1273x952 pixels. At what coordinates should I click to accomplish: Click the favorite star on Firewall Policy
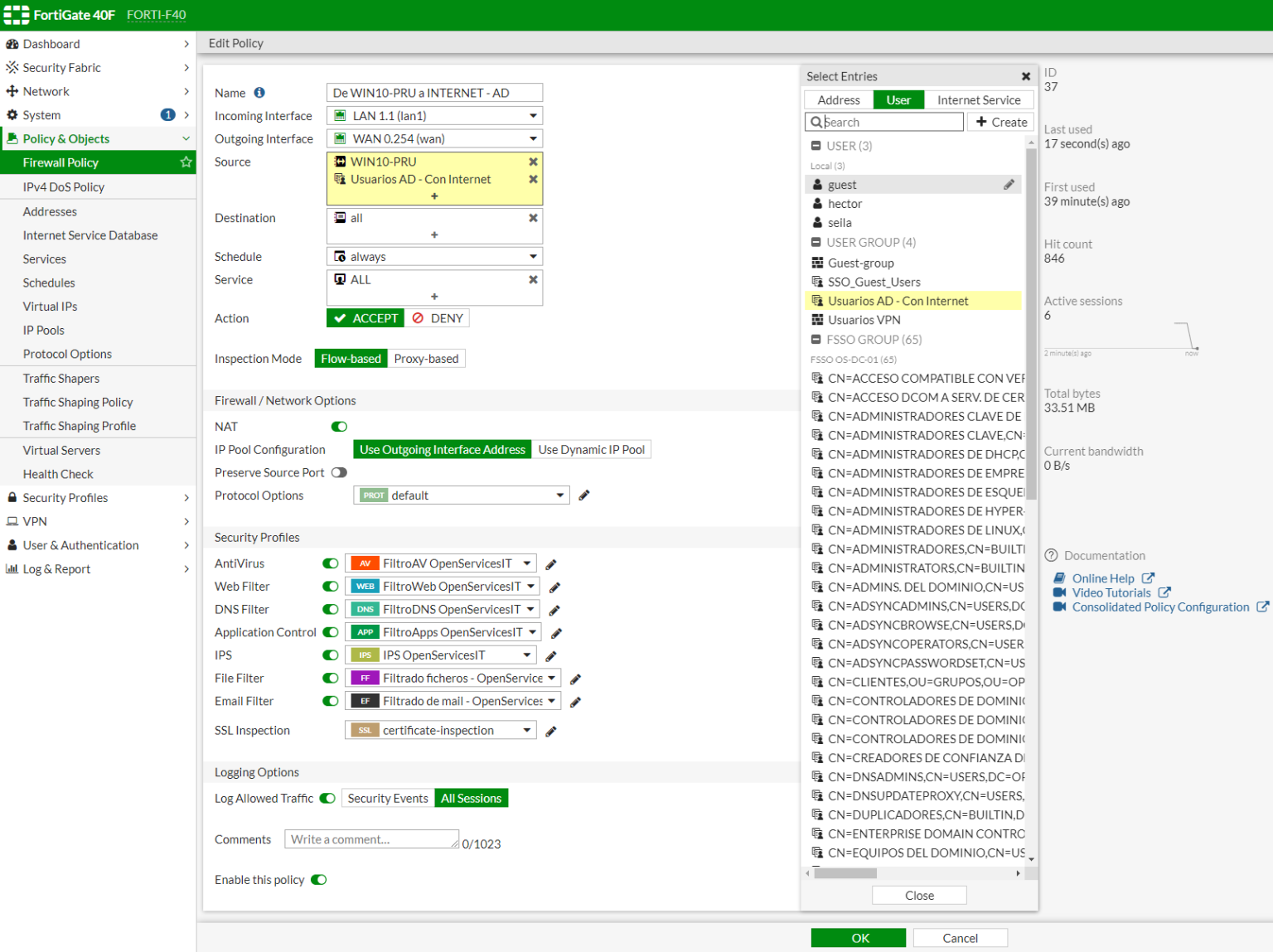pyautogui.click(x=186, y=162)
